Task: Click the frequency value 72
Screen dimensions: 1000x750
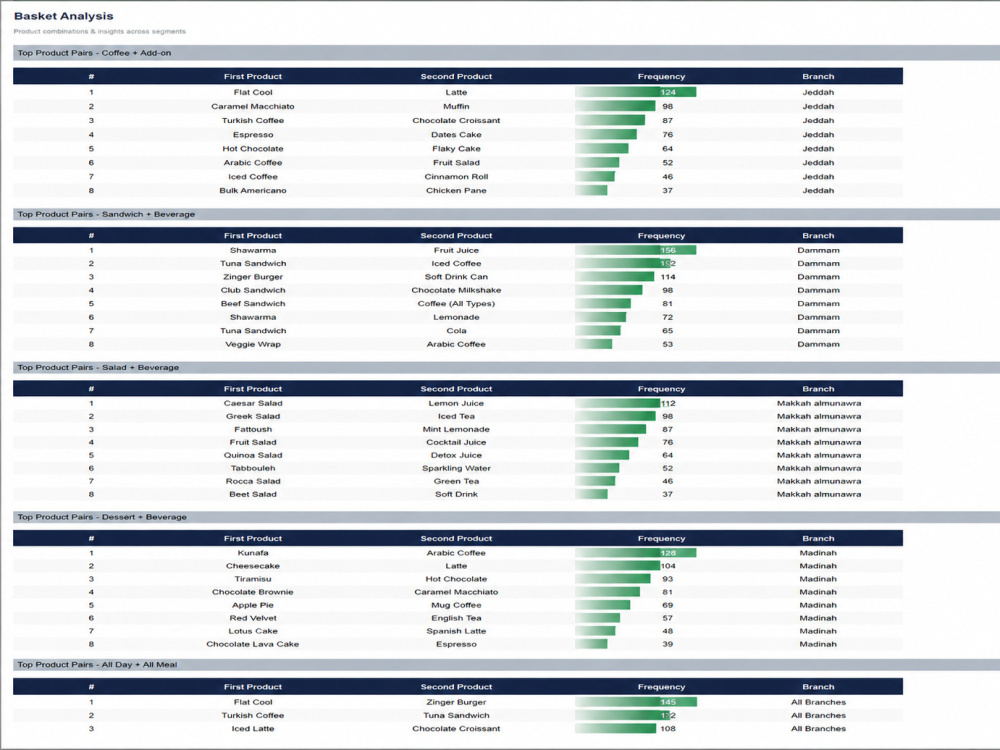Action: pyautogui.click(x=667, y=317)
